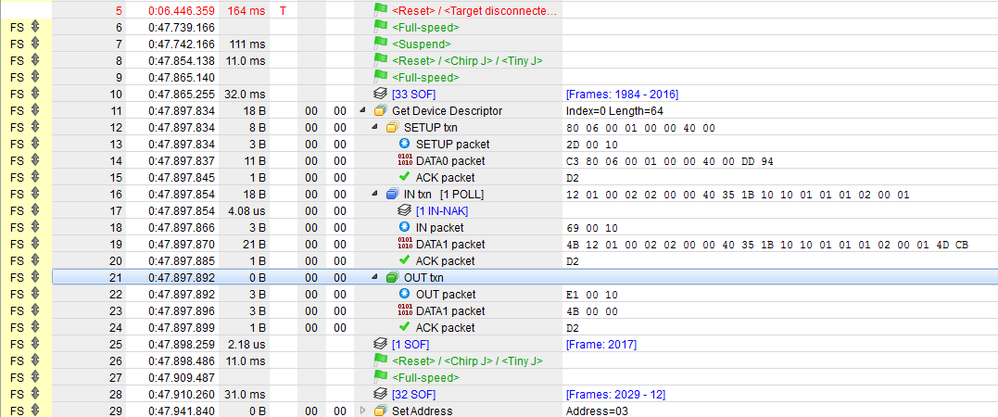Viewport: 998px width, 417px height.
Task: Click the green checkmark in index 24 ACK packet row
Action: 404,327
